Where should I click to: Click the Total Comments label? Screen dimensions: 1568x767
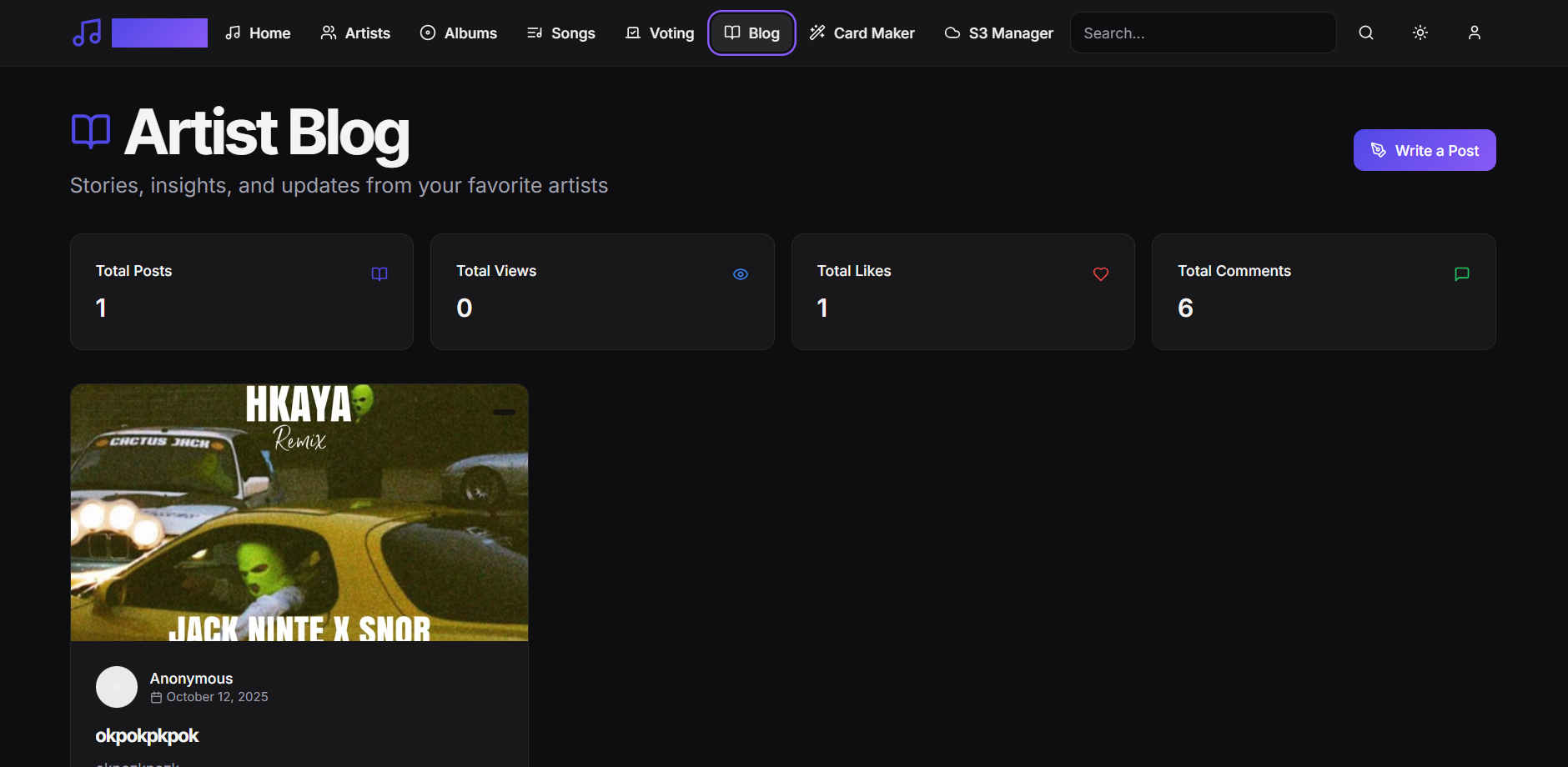pos(1234,271)
